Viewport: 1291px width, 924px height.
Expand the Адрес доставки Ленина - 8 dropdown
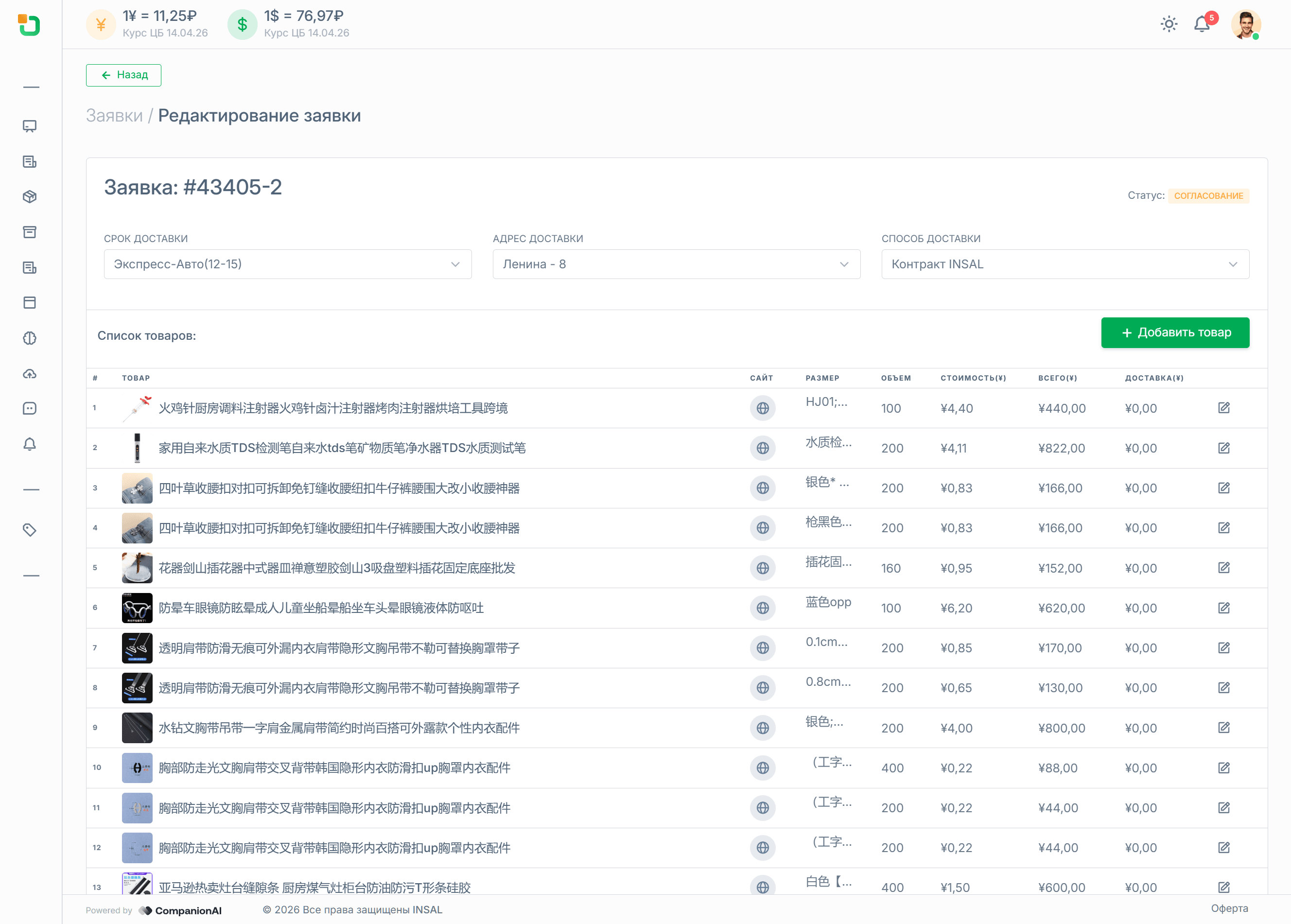click(x=676, y=264)
